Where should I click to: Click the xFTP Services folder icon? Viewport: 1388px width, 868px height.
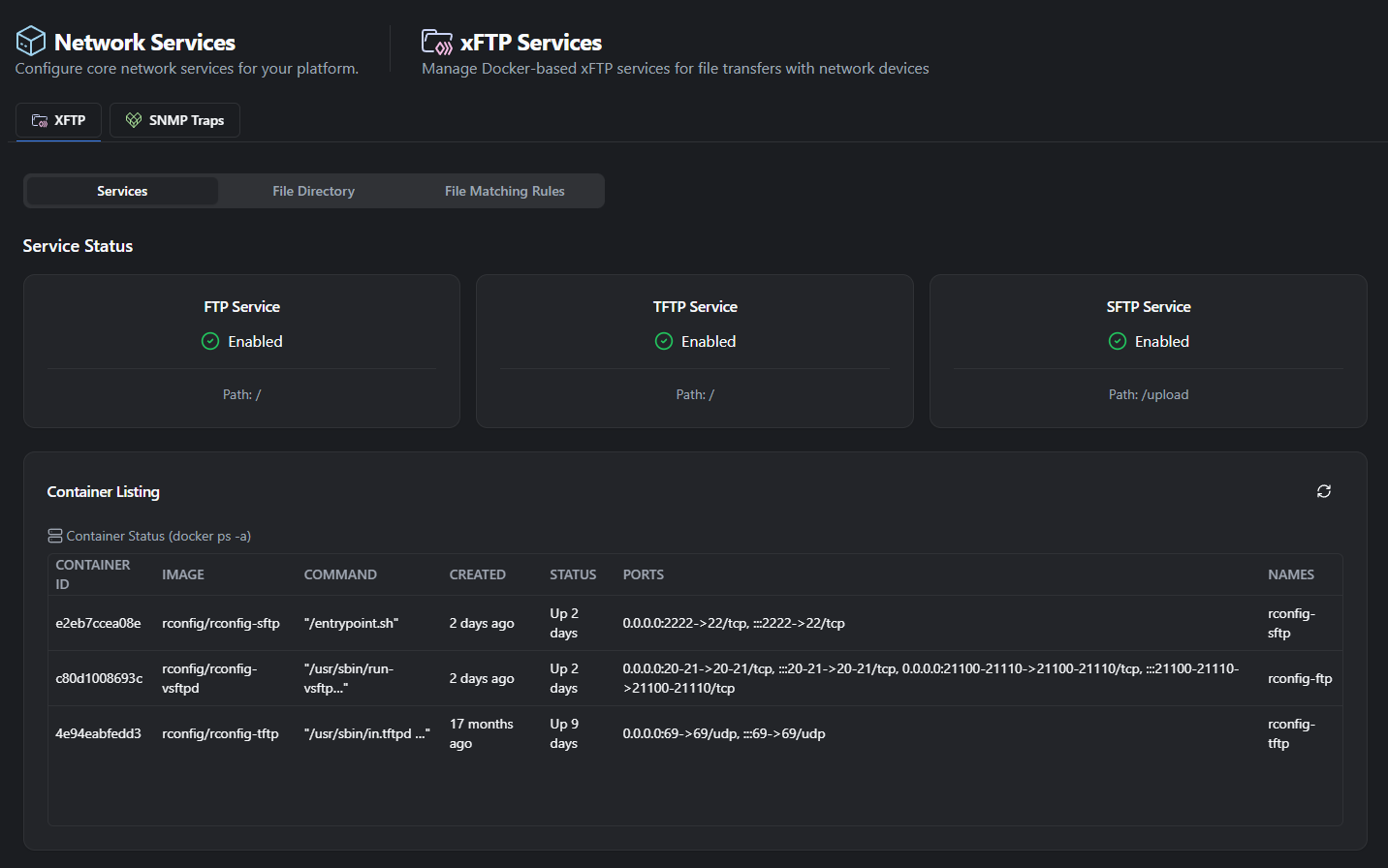click(x=436, y=41)
